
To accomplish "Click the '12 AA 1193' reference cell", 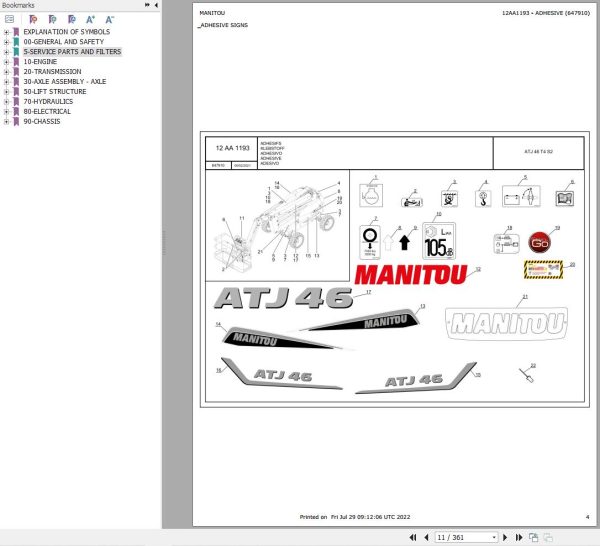I will click(232, 148).
